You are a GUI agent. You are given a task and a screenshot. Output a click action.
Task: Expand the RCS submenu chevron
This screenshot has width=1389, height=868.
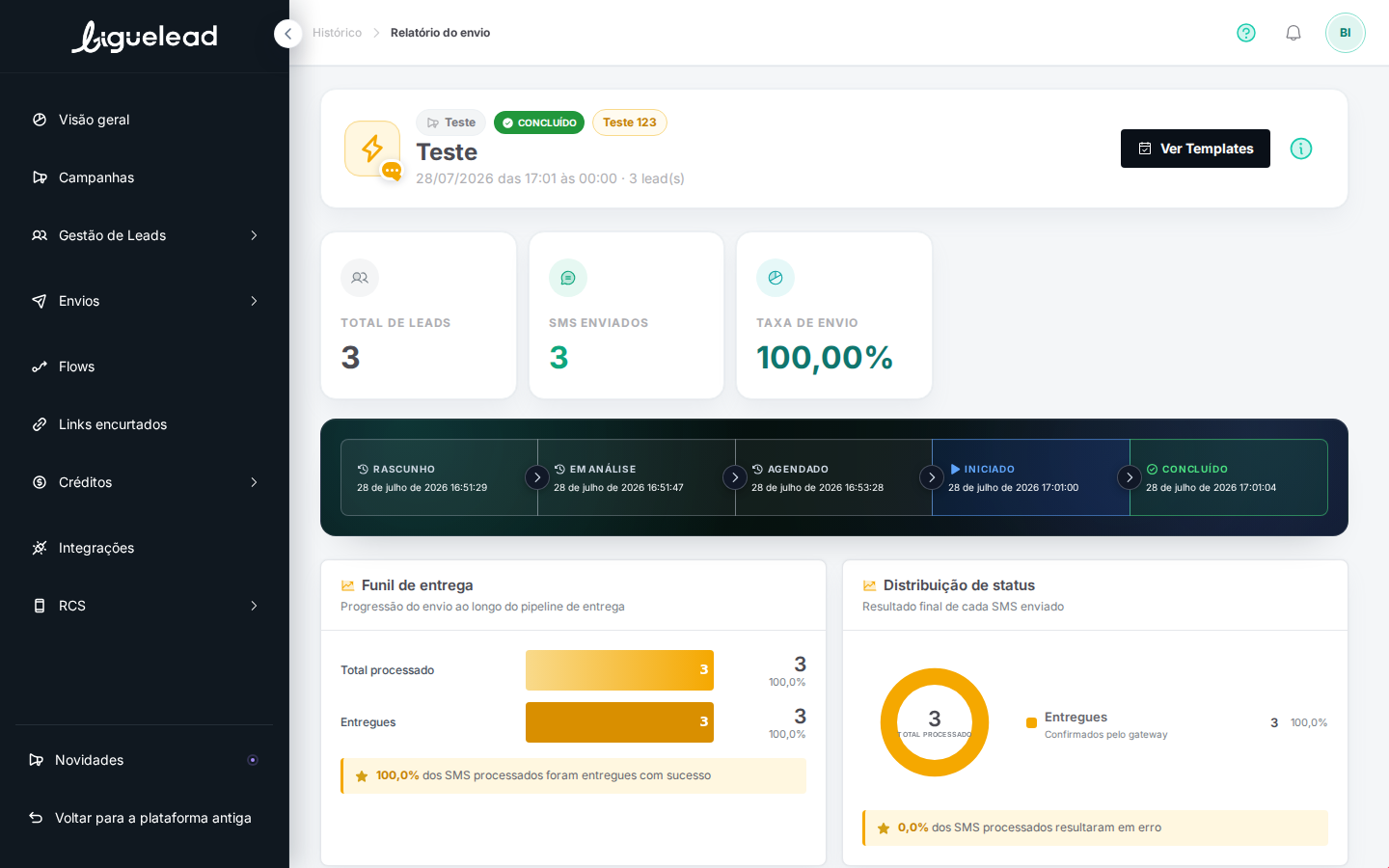tap(254, 606)
